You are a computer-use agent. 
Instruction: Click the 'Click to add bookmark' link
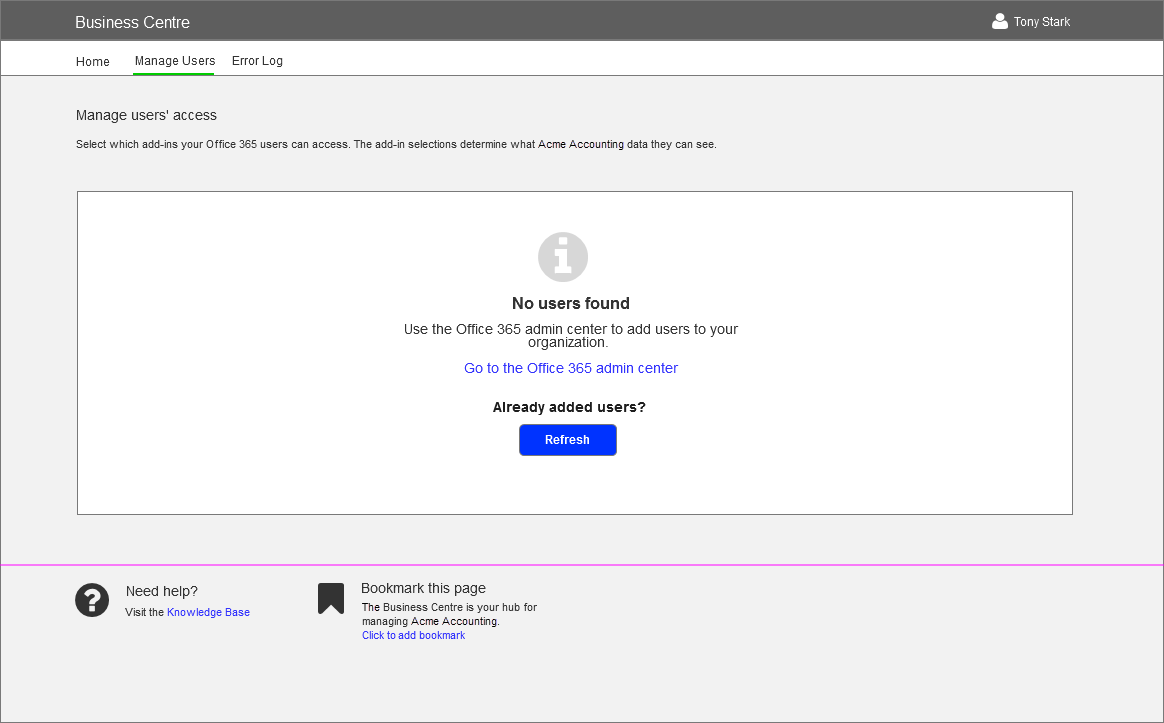click(413, 635)
